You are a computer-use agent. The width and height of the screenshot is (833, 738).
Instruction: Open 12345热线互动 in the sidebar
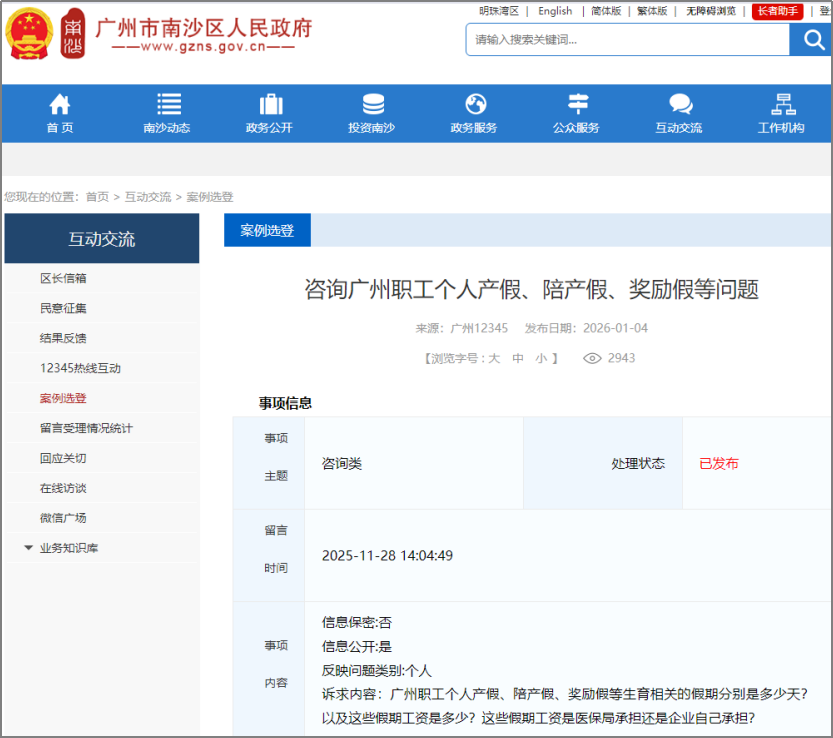pos(80,368)
